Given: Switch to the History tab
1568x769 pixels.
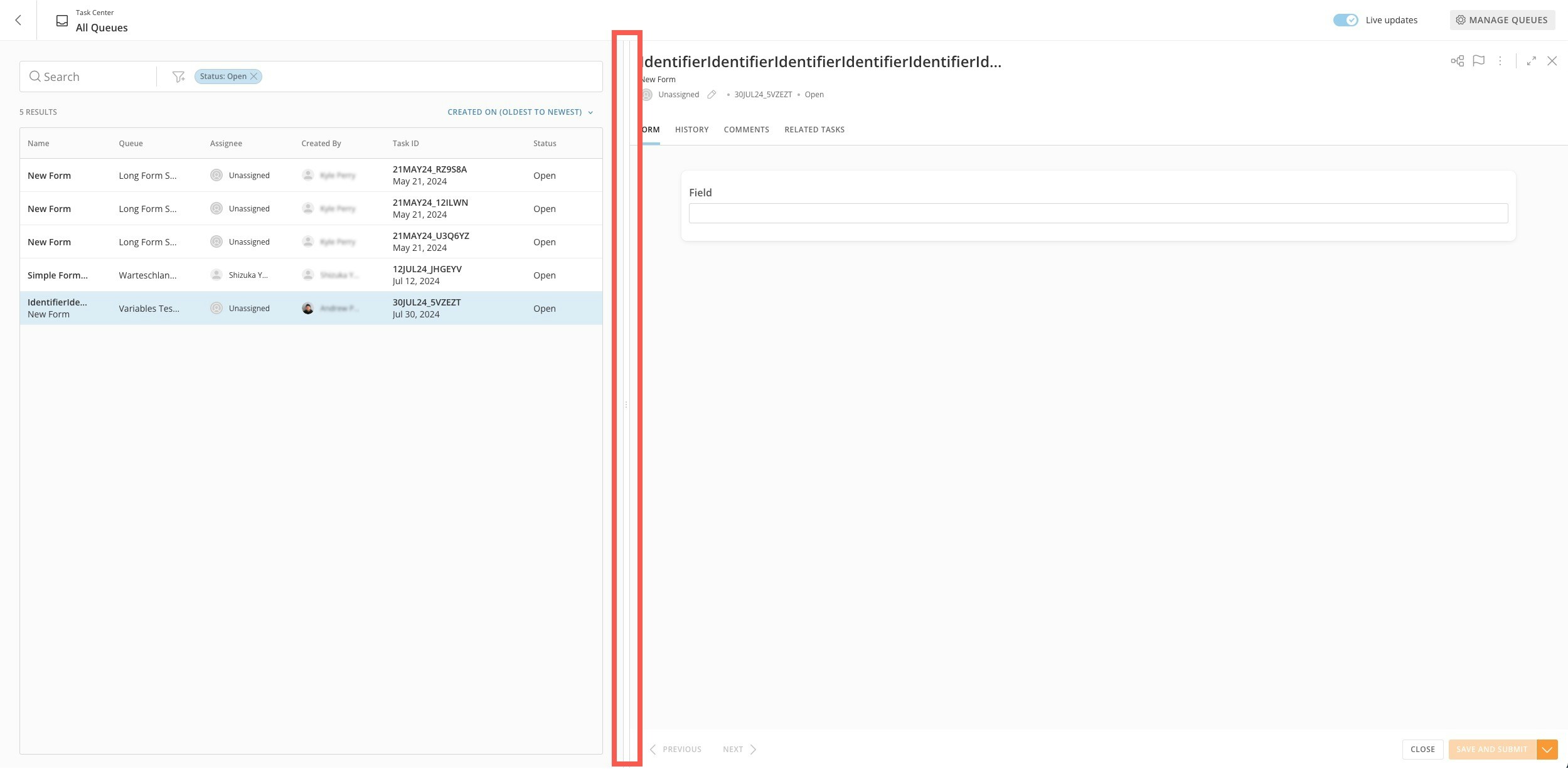Looking at the screenshot, I should point(691,130).
